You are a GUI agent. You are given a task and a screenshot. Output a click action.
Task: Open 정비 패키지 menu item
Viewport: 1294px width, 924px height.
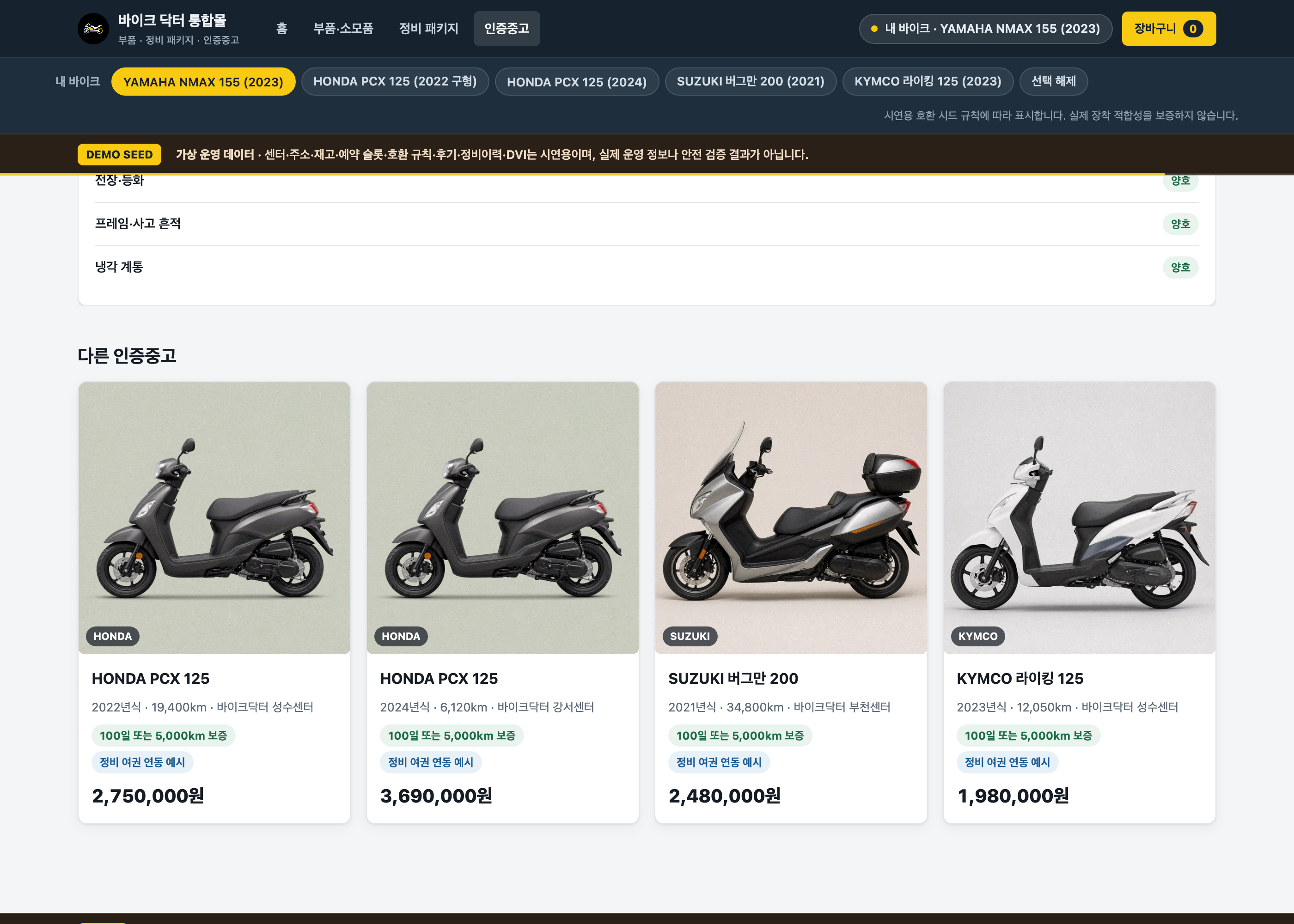[428, 29]
